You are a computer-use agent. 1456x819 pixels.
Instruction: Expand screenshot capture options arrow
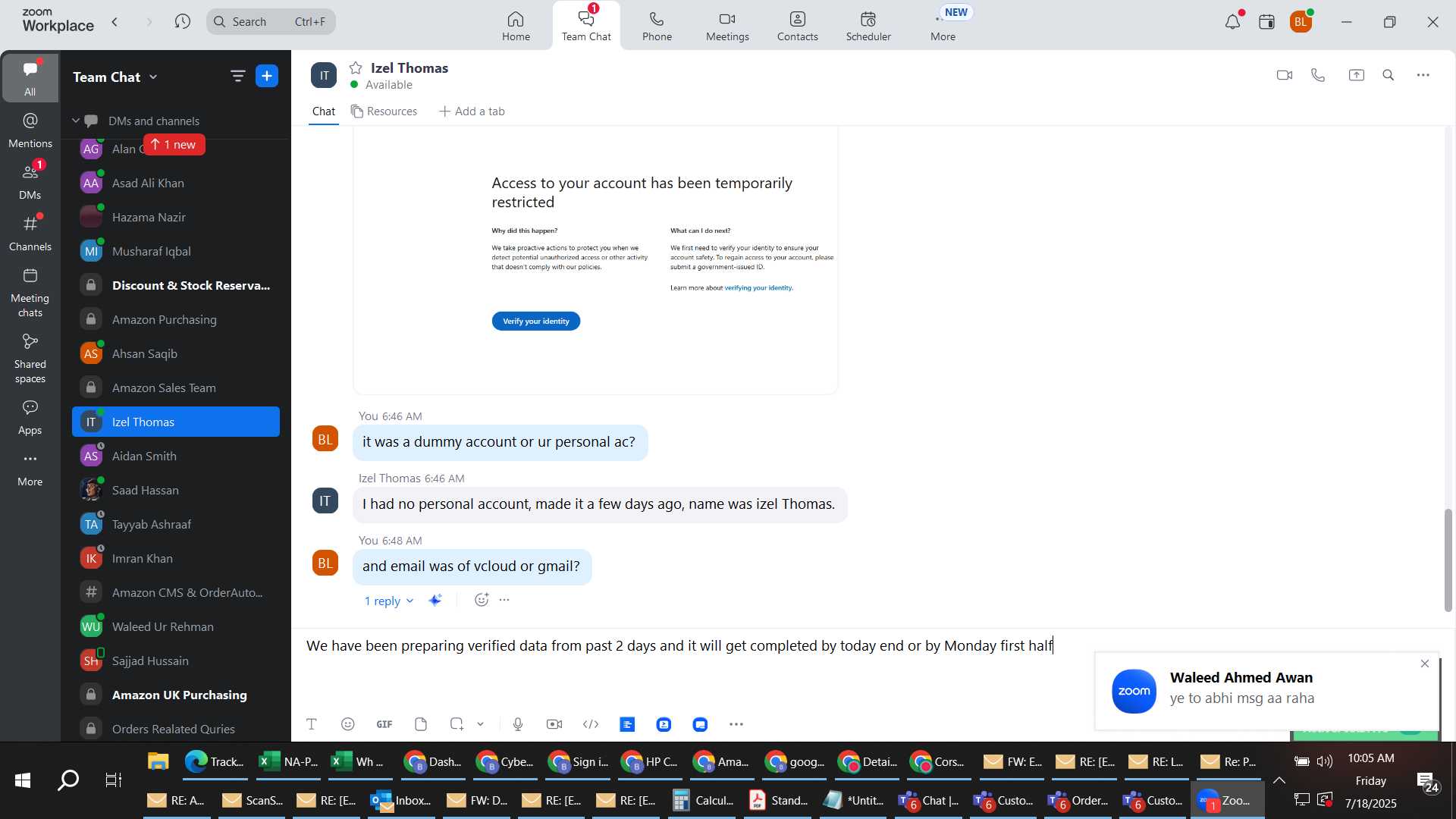(481, 724)
